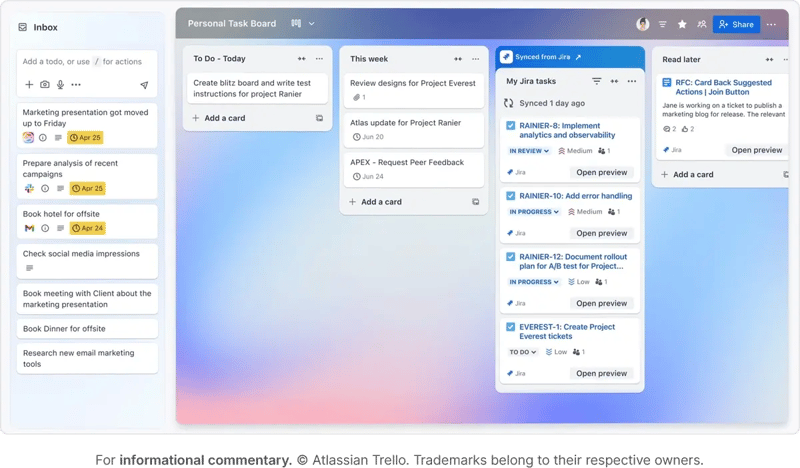Viewport: 800px width, 468px height.
Task: Click the Inbox icon in panel header
Action: pyautogui.click(x=22, y=27)
